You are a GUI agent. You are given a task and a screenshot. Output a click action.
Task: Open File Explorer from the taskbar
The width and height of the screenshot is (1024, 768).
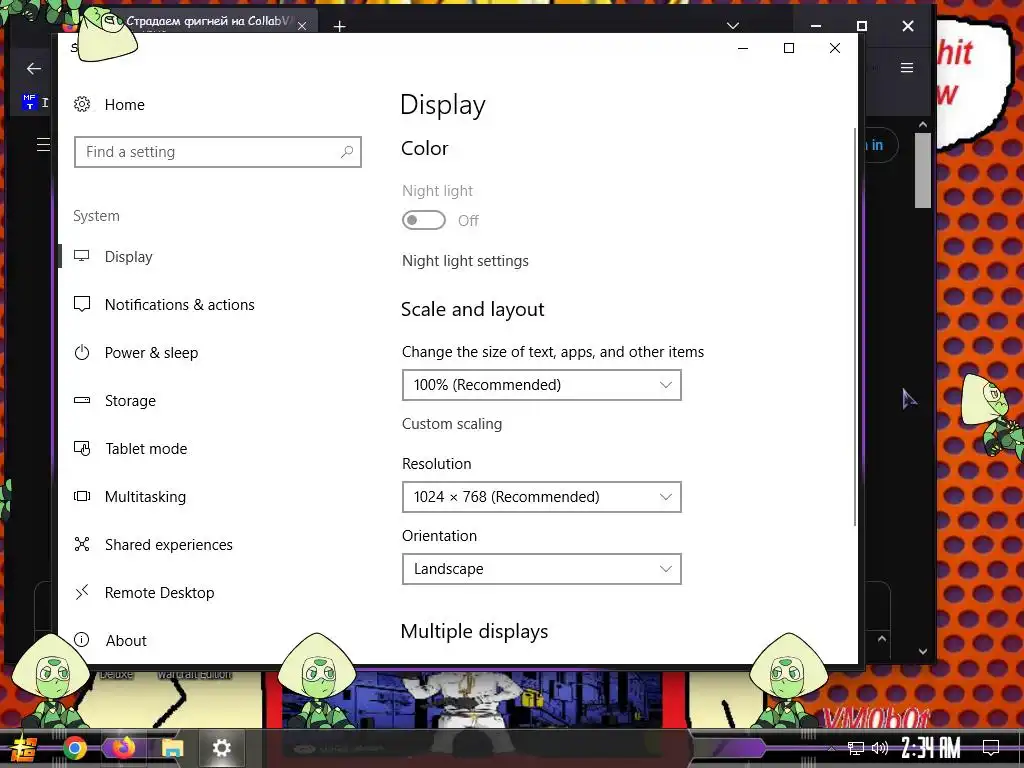pos(172,748)
